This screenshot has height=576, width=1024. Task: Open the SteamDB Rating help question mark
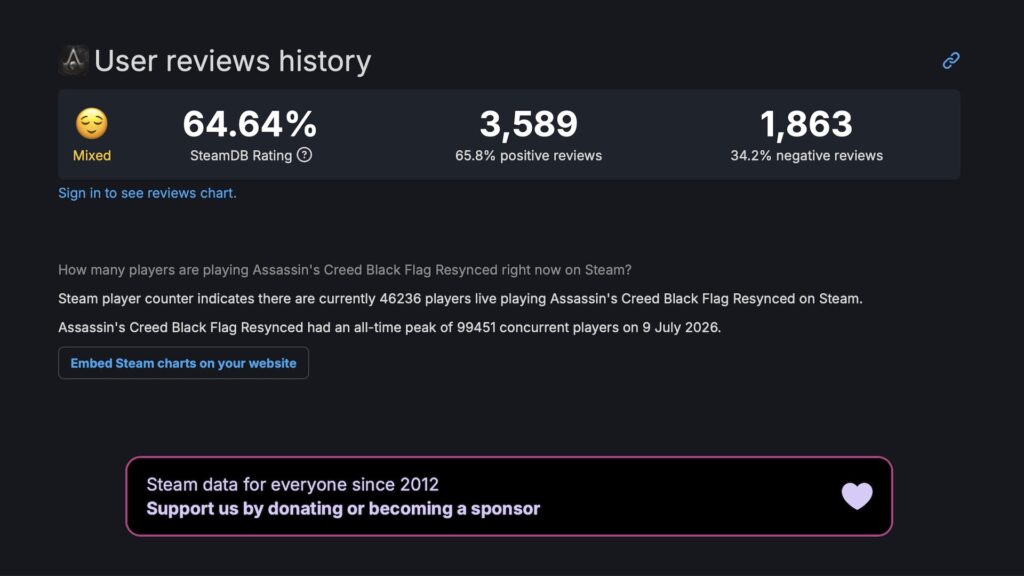click(x=304, y=155)
